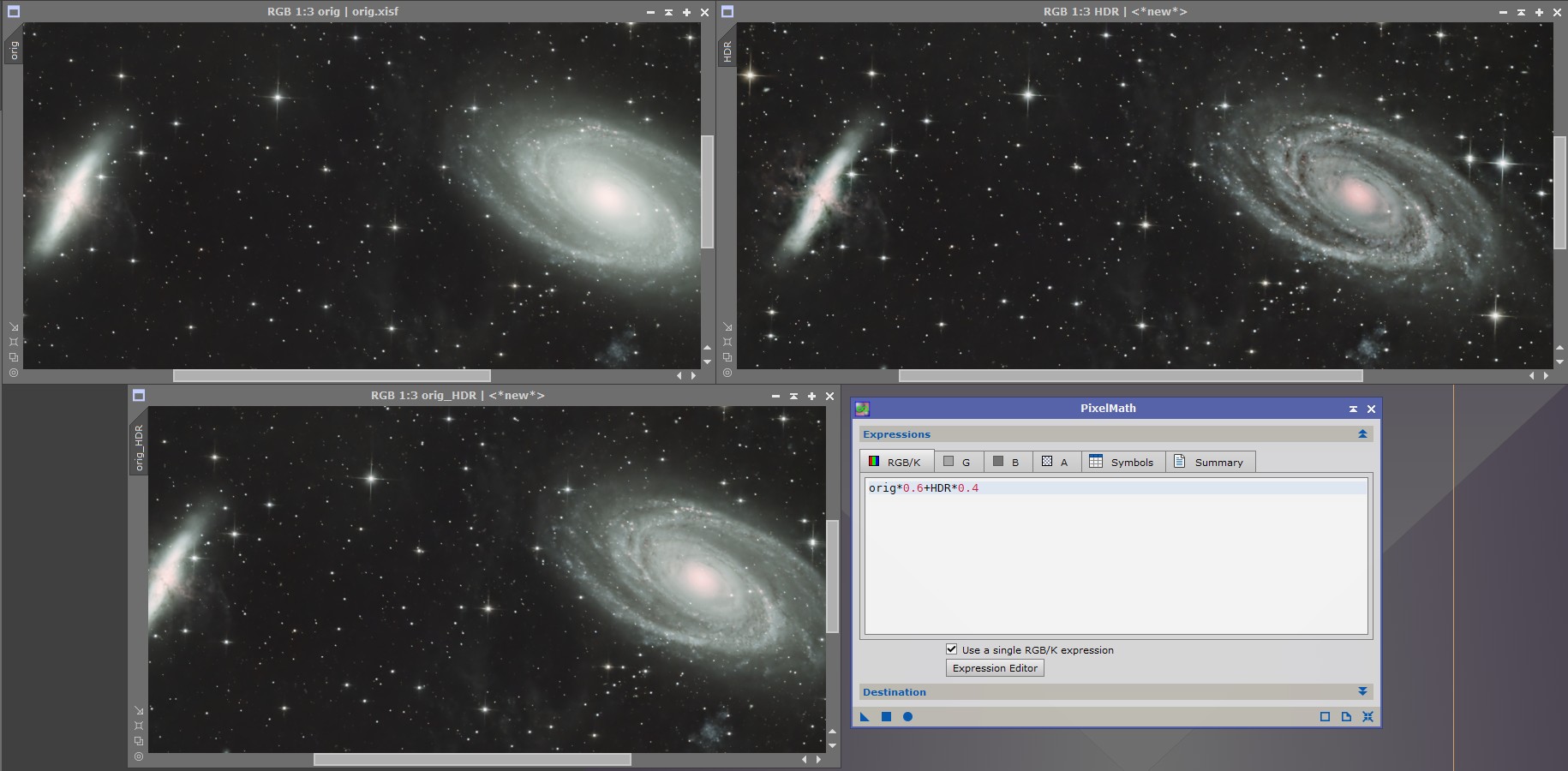Click the 'RGB 1:3 orig | orig.xisf' title bar

point(332,12)
